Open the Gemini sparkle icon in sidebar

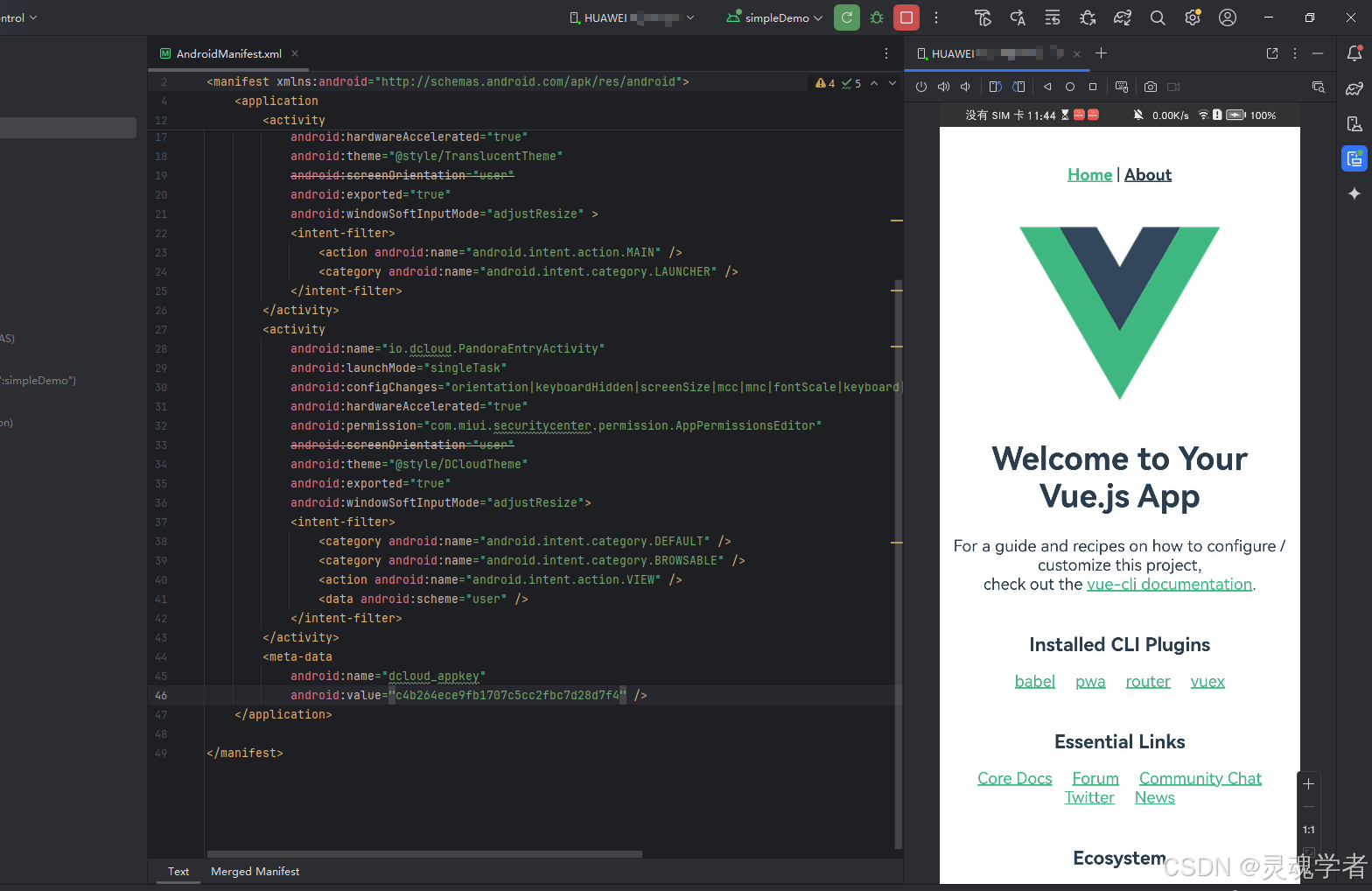(x=1354, y=193)
